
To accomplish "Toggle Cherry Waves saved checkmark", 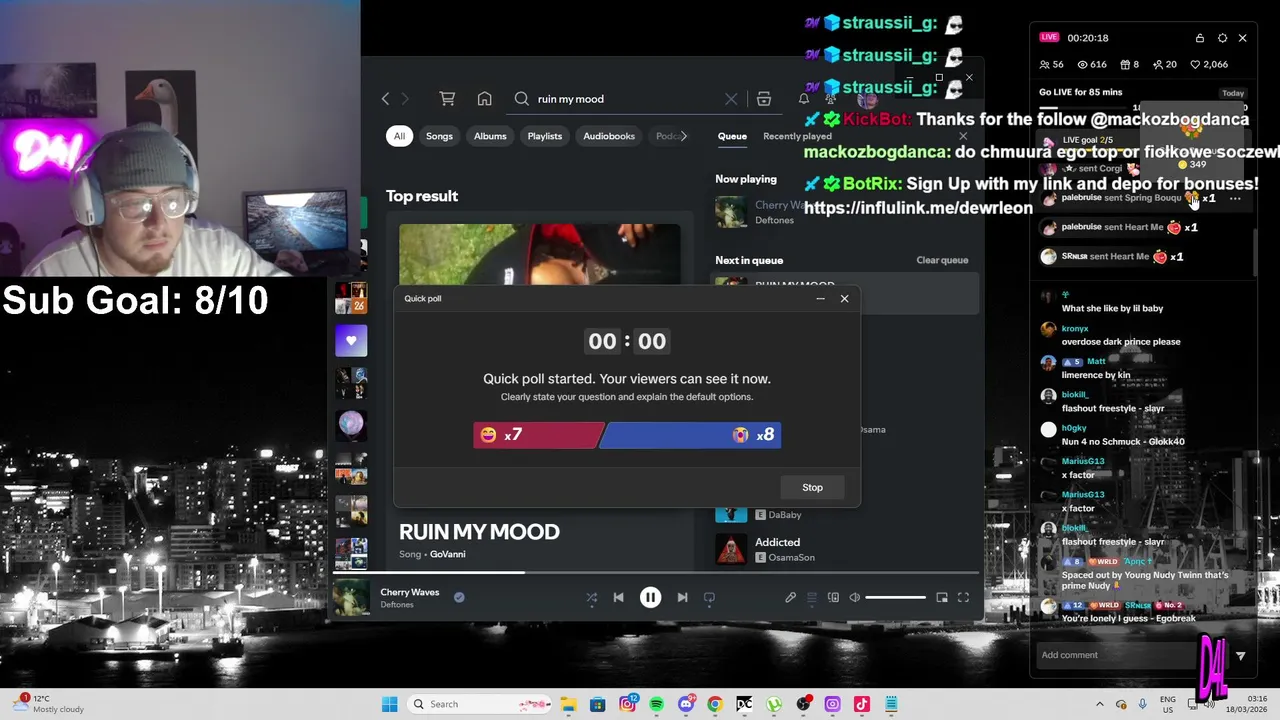I will pyautogui.click(x=459, y=597).
